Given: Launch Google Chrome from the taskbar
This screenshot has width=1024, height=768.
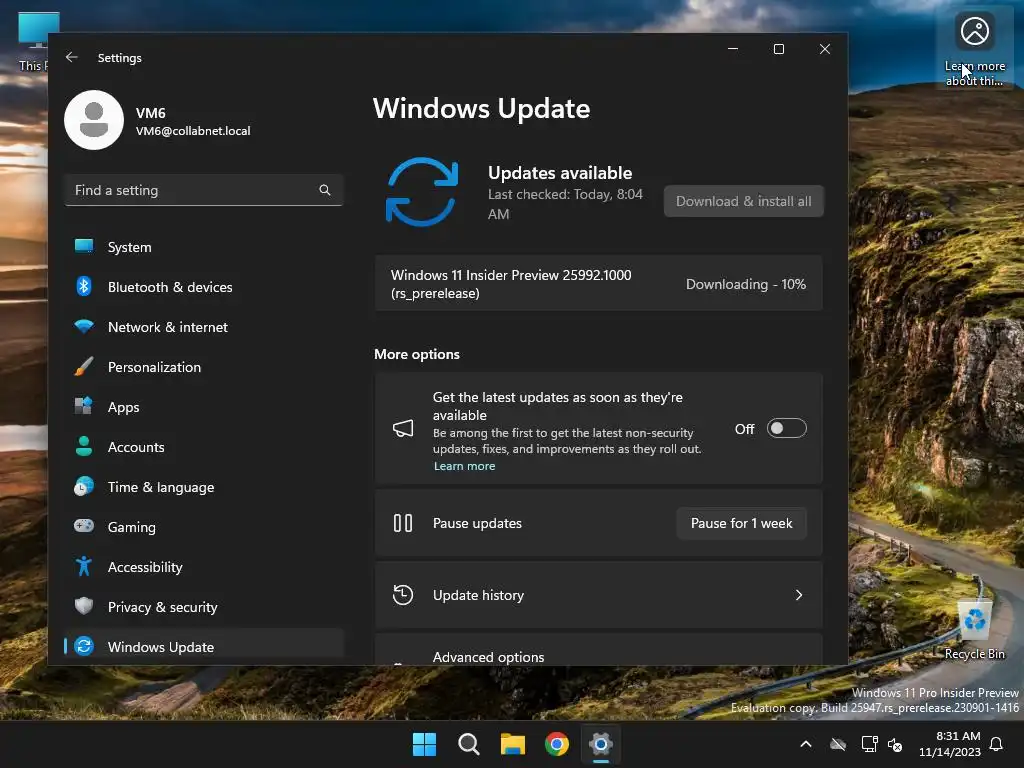Looking at the screenshot, I should click(x=556, y=744).
